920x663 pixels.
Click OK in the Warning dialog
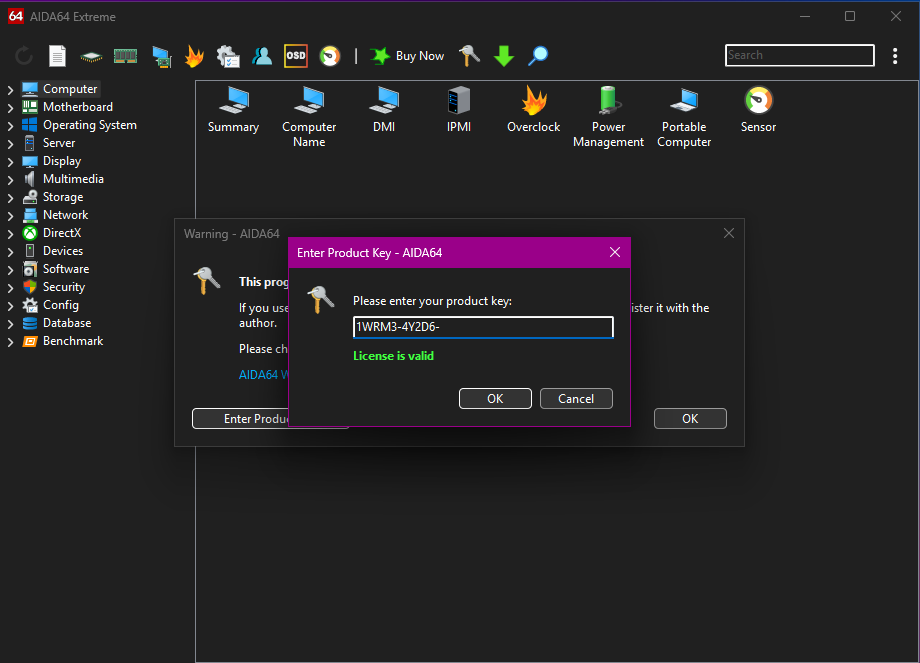pyautogui.click(x=690, y=418)
